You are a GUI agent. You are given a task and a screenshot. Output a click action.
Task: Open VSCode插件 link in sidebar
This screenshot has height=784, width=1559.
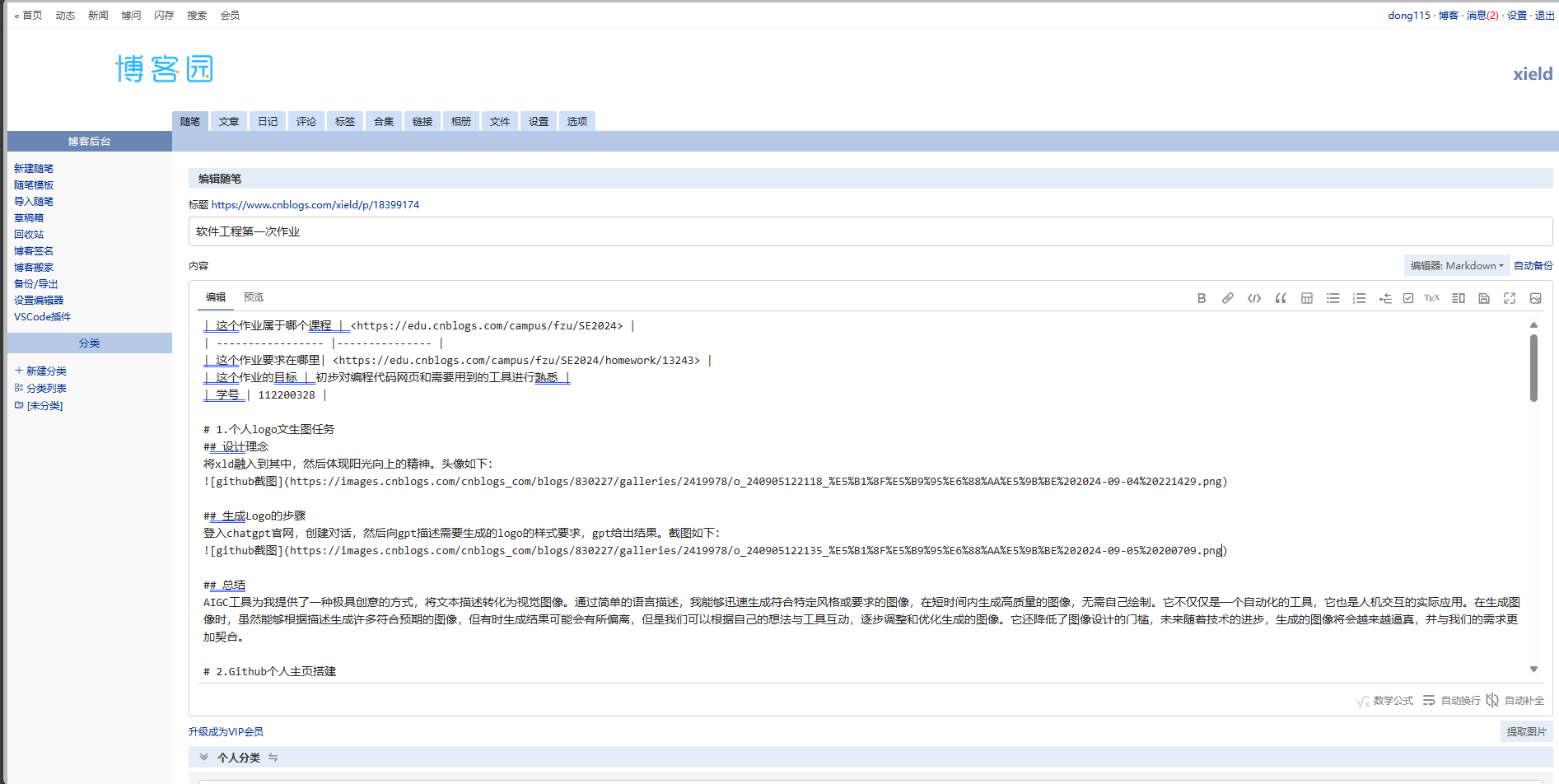tap(43, 316)
